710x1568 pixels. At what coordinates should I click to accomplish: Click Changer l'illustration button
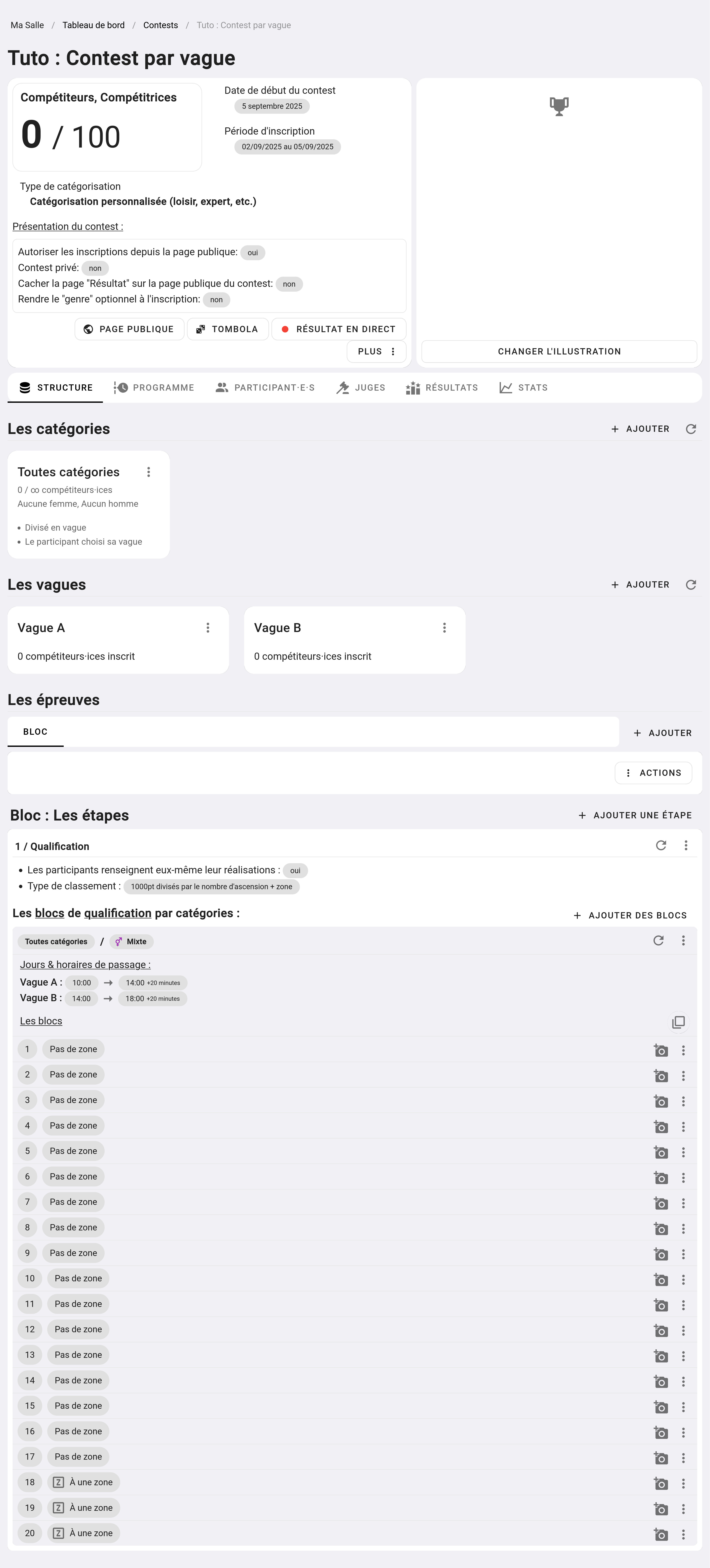pyautogui.click(x=559, y=352)
